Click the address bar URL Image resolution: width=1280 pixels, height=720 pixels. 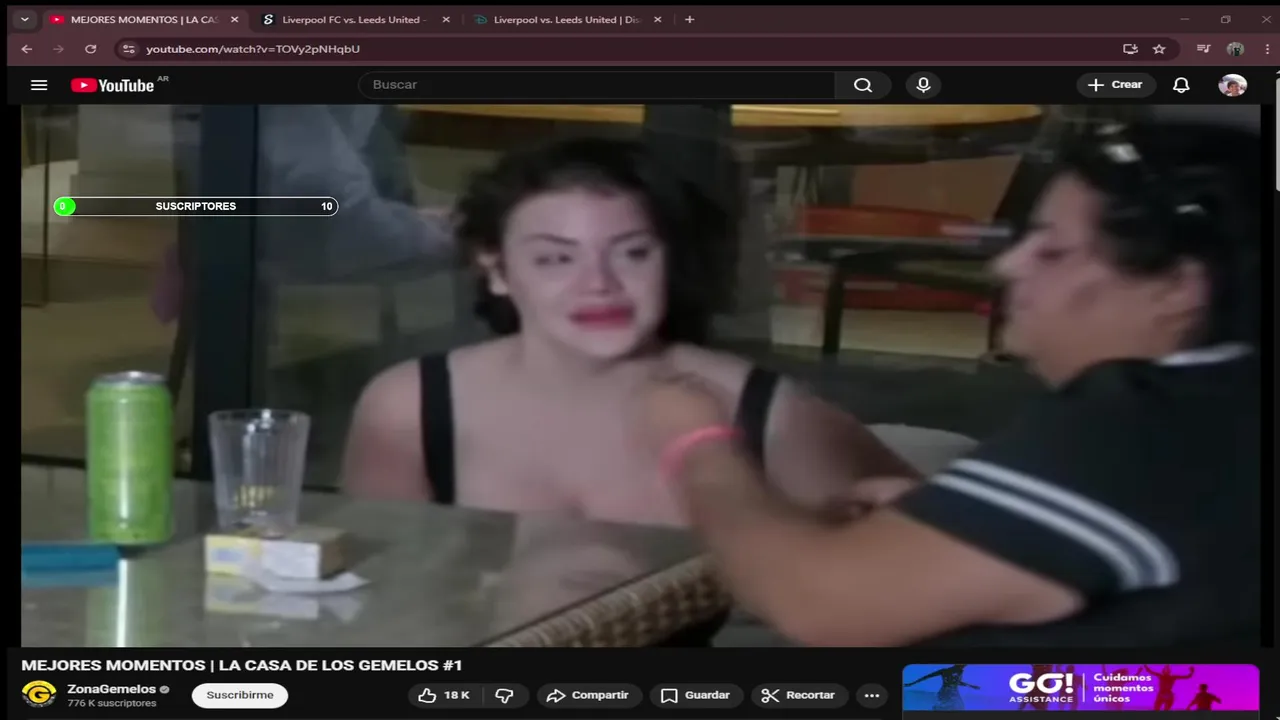253,49
